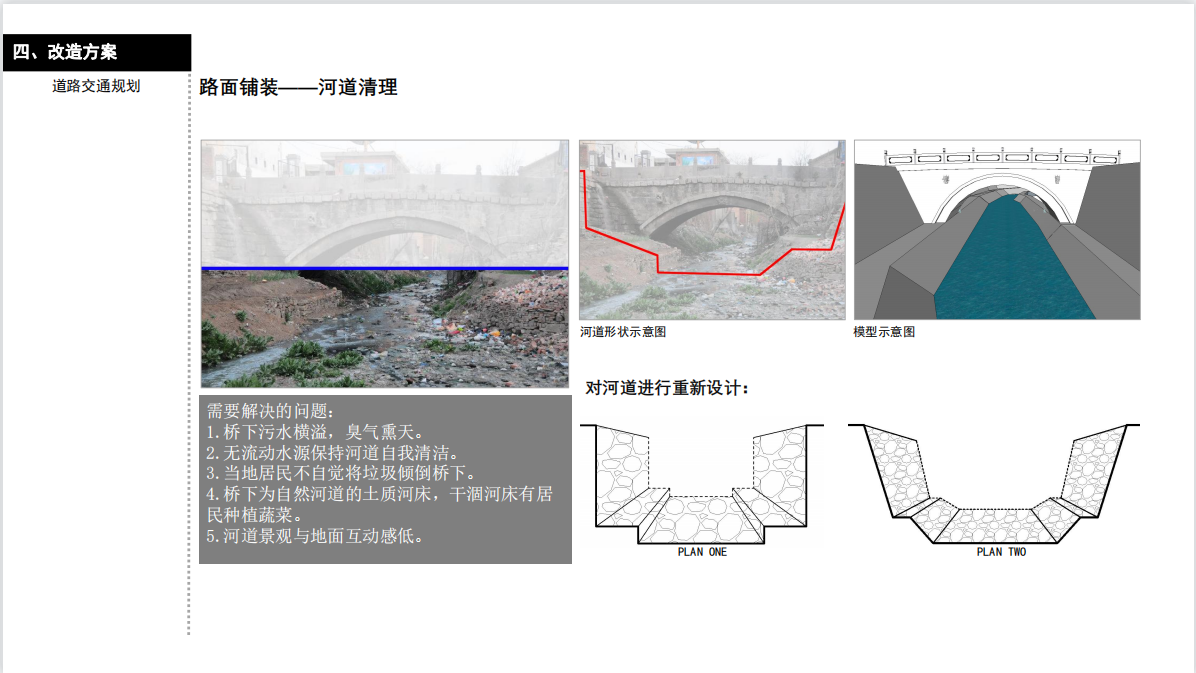Screen dimensions: 1196x673
Task: Click the blue horizontal line under bridge
Action: pyautogui.click(x=384, y=268)
